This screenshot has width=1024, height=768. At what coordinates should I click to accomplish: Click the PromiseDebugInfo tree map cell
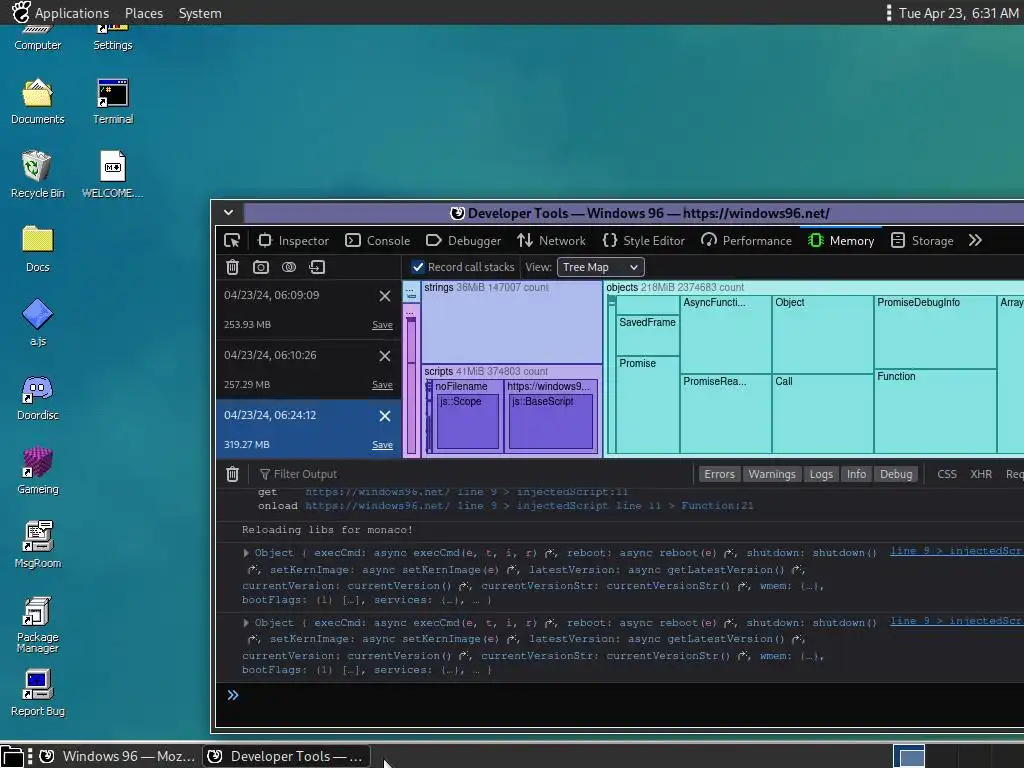[x=935, y=332]
